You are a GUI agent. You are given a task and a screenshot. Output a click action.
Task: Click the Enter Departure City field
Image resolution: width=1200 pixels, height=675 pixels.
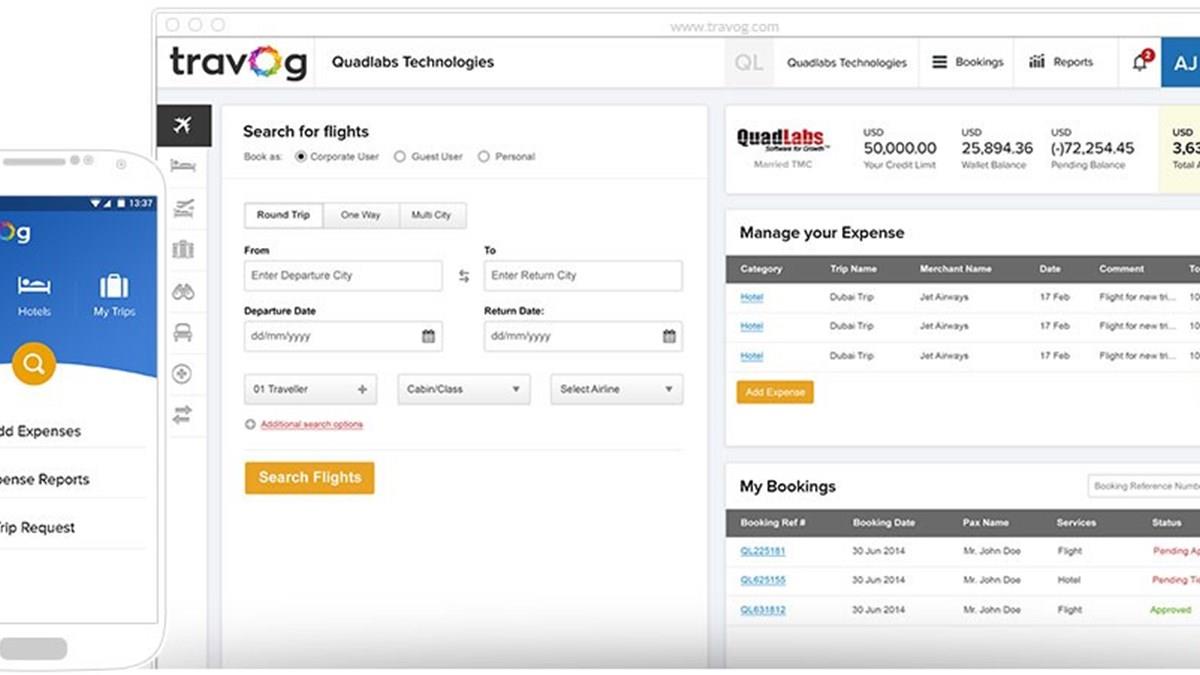[x=342, y=276]
